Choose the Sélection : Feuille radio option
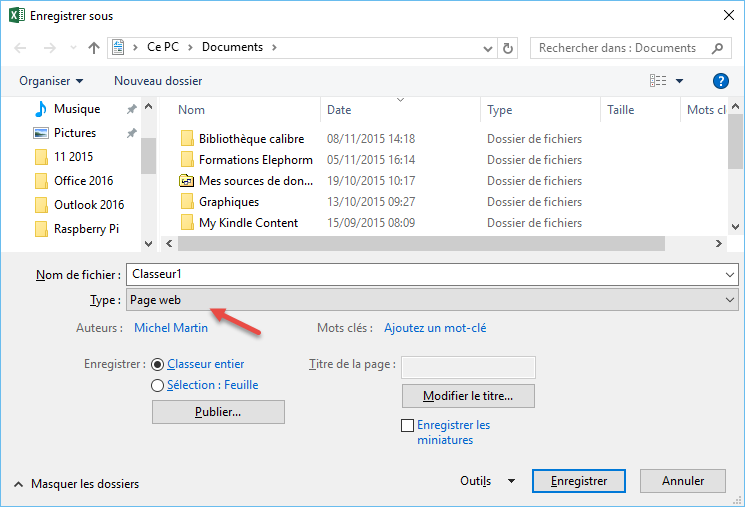The height and width of the screenshot is (507, 745). pyautogui.click(x=158, y=385)
